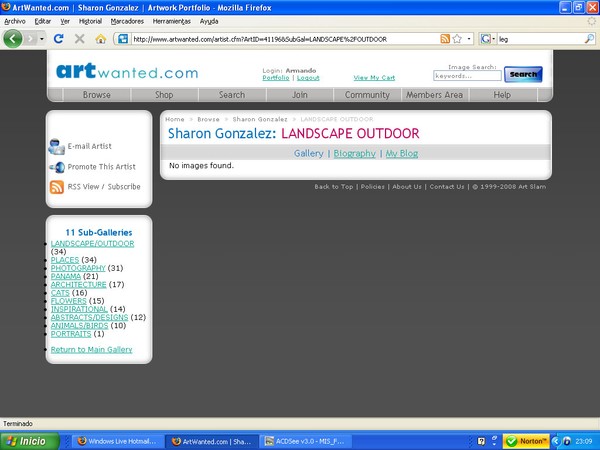Click the site identity icon in address bar
Image resolution: width=600 pixels, height=450 pixels.
pyautogui.click(x=123, y=39)
